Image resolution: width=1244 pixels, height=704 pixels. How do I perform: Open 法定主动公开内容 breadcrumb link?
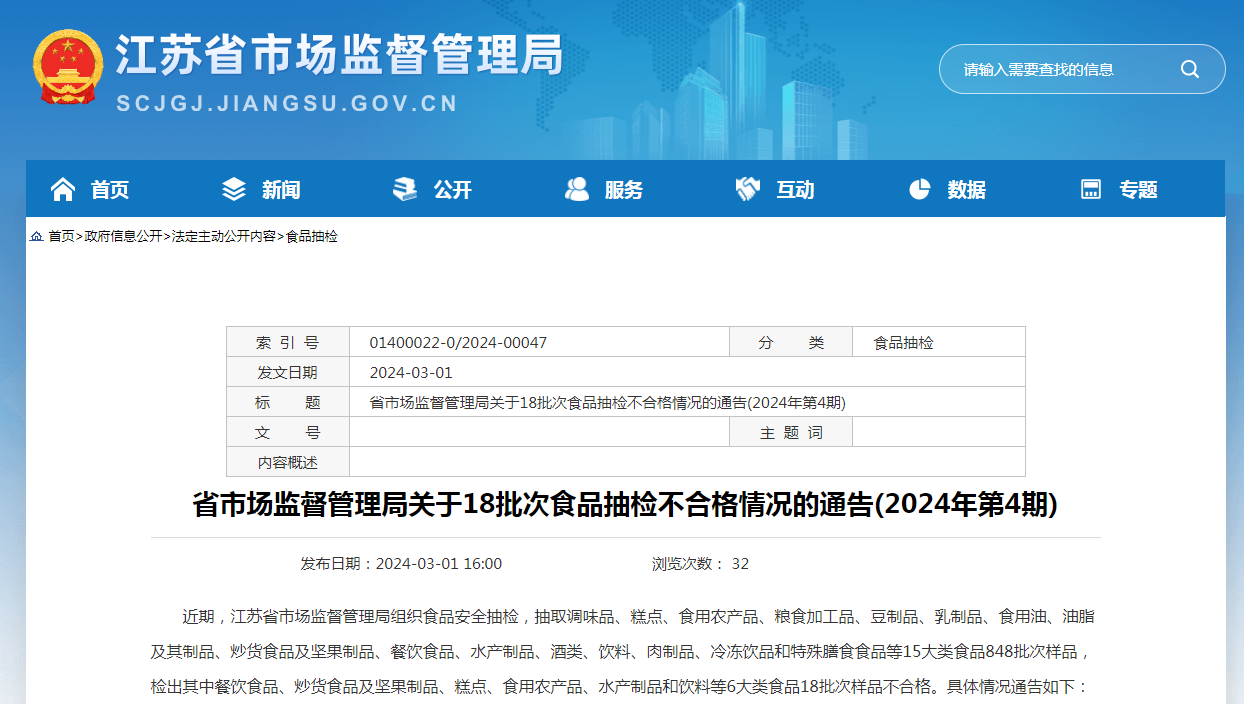[224, 237]
